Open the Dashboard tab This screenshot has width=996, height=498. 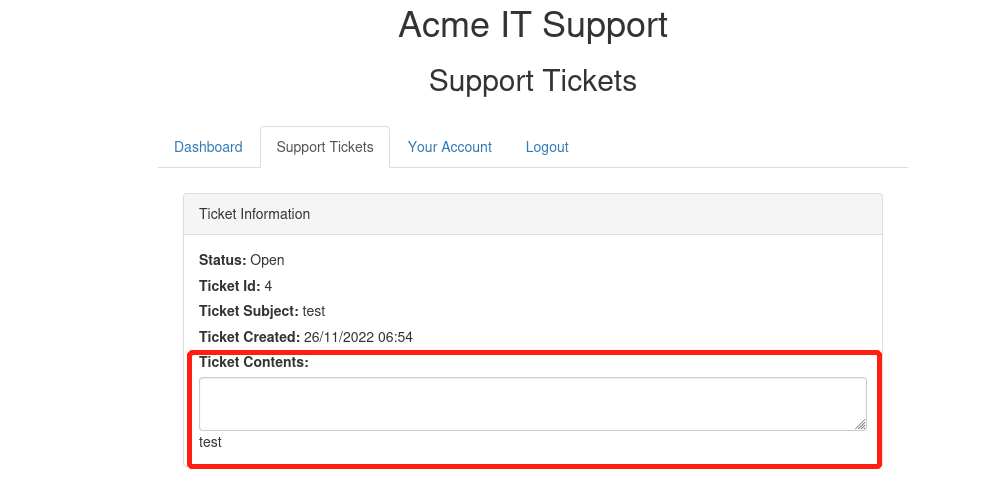(x=208, y=147)
